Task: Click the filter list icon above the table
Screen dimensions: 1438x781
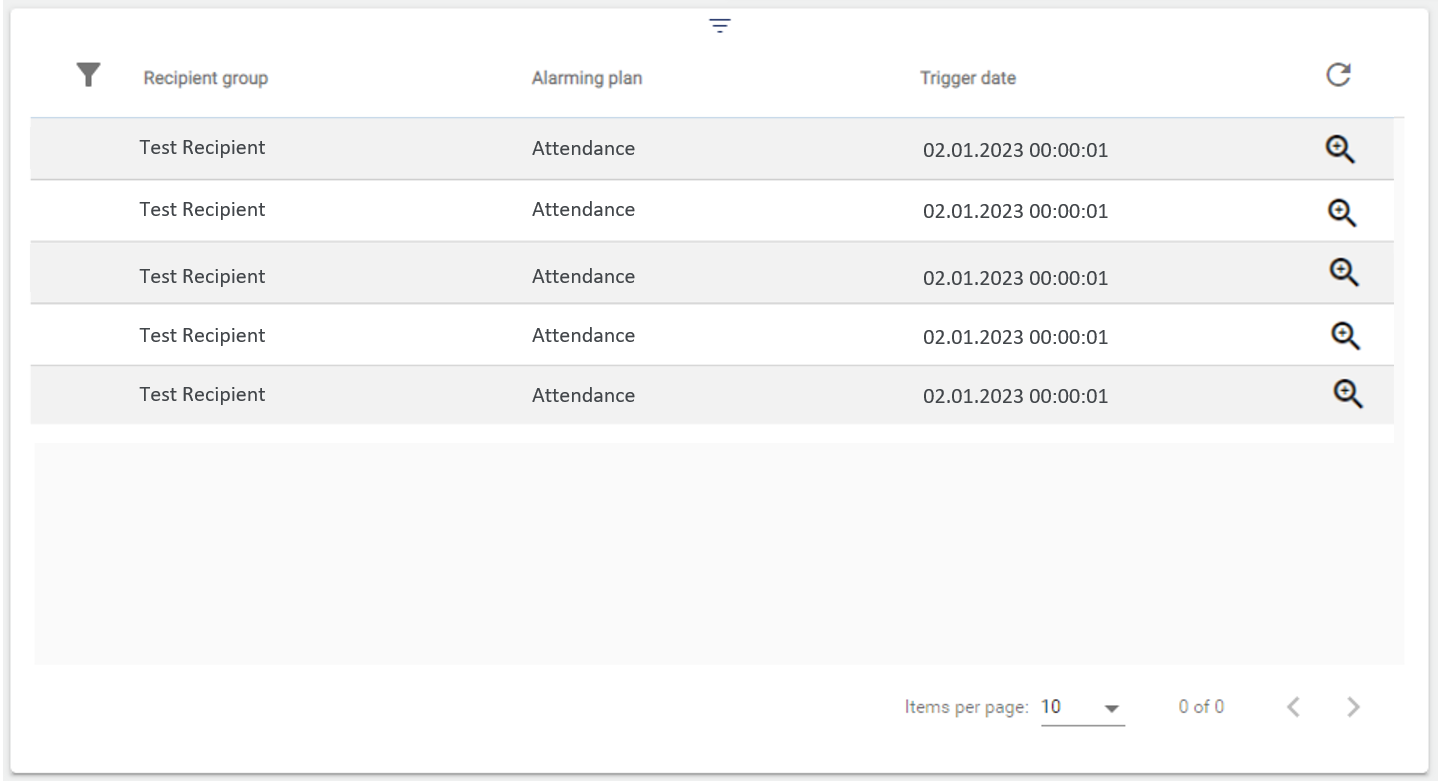Action: 719,27
